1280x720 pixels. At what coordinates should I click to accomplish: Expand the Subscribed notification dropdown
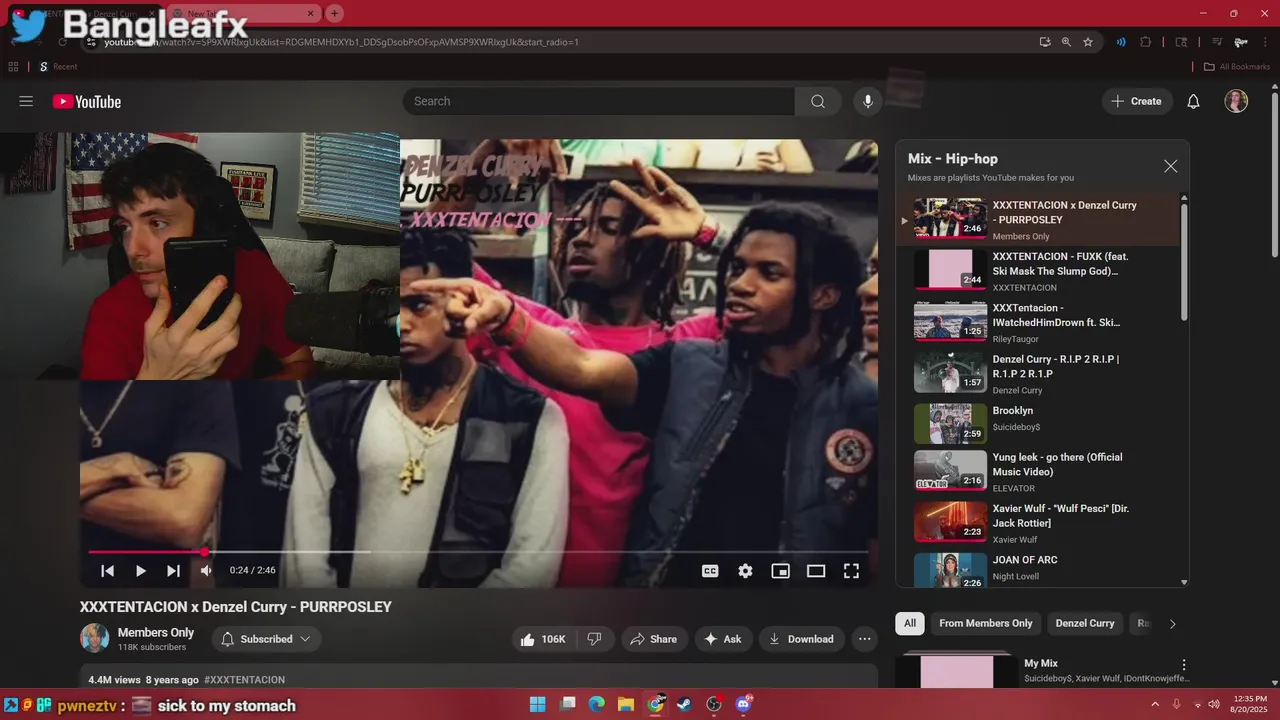(265, 639)
